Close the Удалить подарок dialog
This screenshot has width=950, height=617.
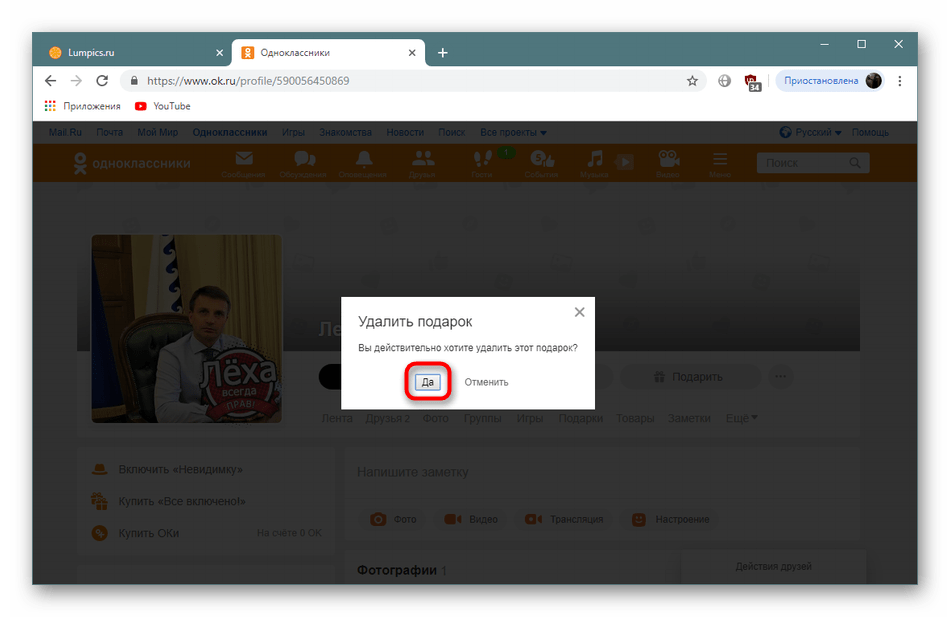click(x=579, y=312)
